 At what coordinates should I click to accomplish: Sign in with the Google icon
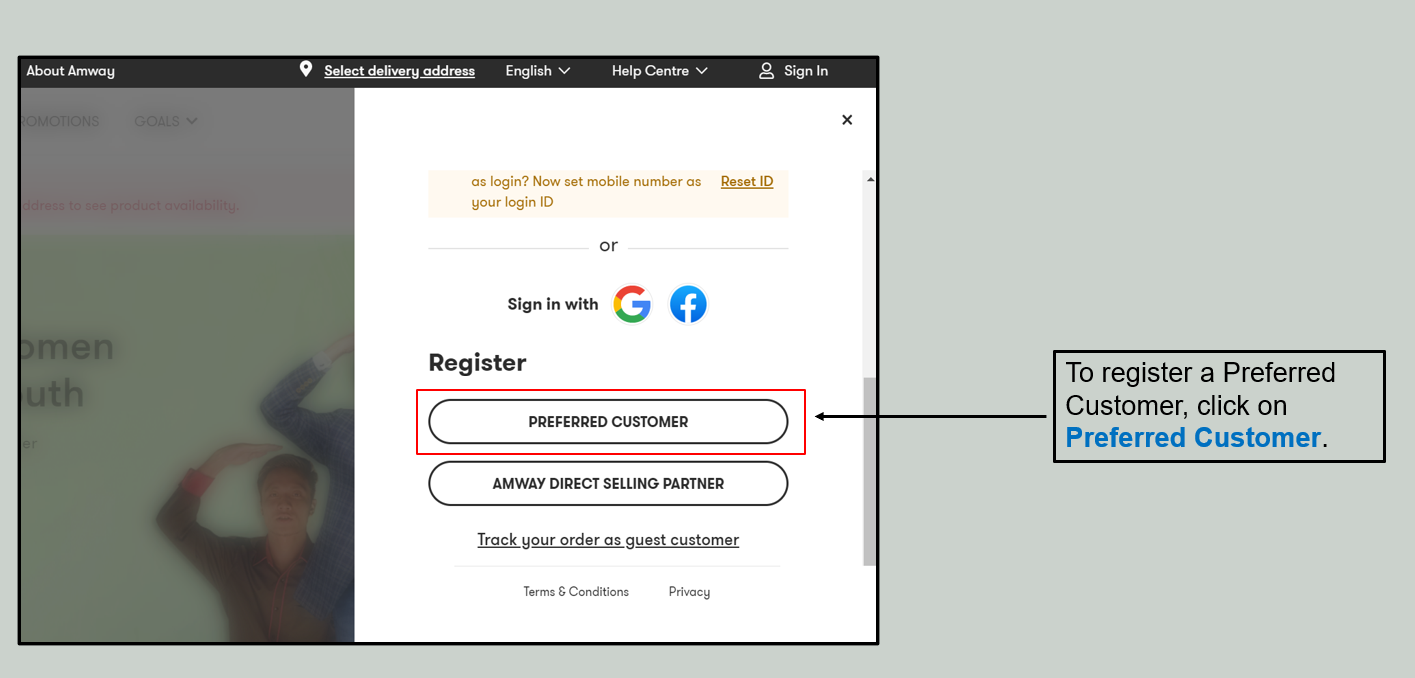tap(632, 304)
